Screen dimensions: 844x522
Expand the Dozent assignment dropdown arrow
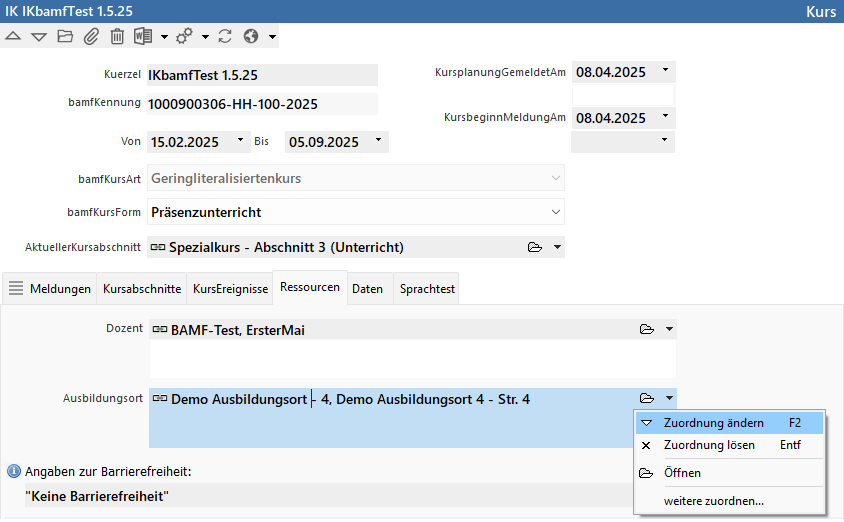pos(669,329)
